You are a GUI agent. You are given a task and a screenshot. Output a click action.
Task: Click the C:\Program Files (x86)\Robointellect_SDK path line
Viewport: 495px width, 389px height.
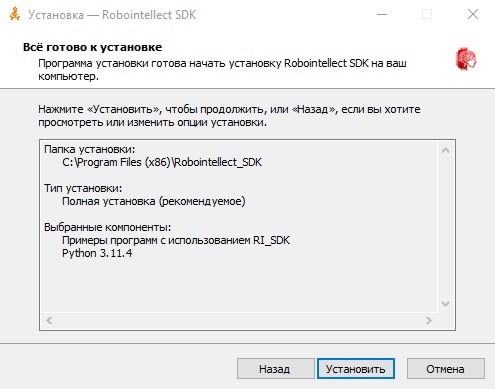click(x=162, y=162)
